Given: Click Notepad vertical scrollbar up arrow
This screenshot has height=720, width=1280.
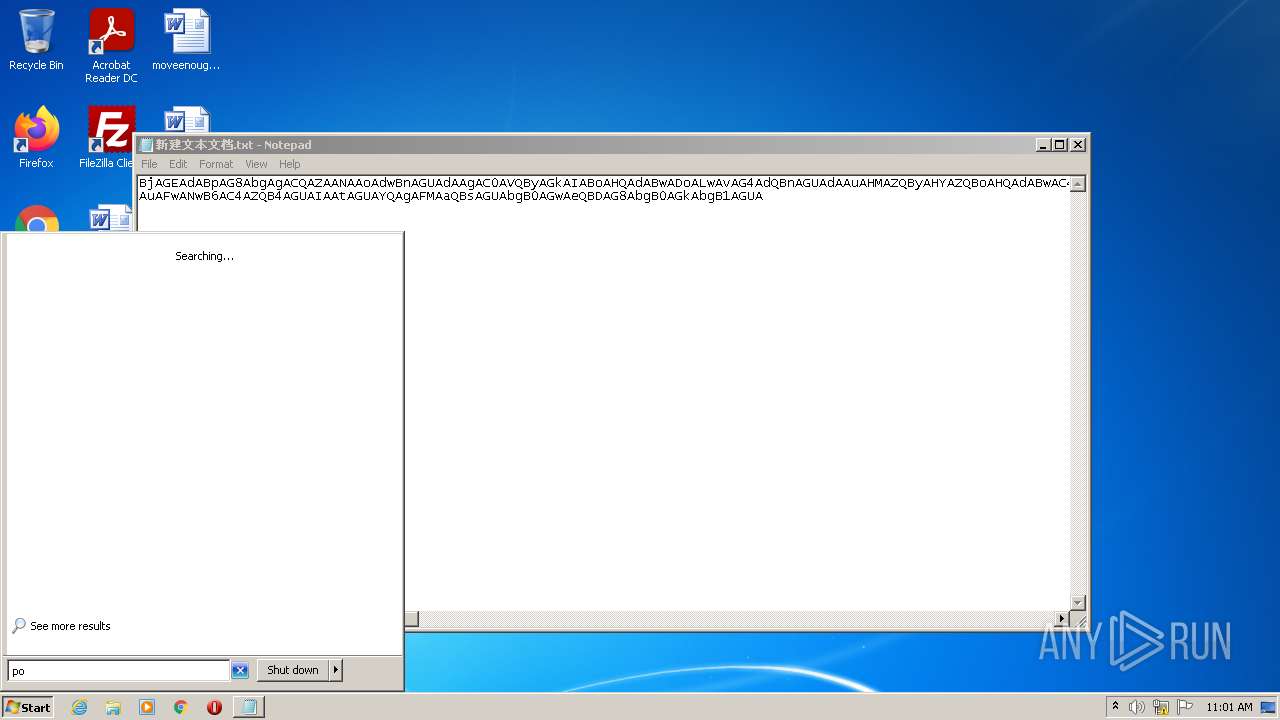Looking at the screenshot, I should point(1078,184).
